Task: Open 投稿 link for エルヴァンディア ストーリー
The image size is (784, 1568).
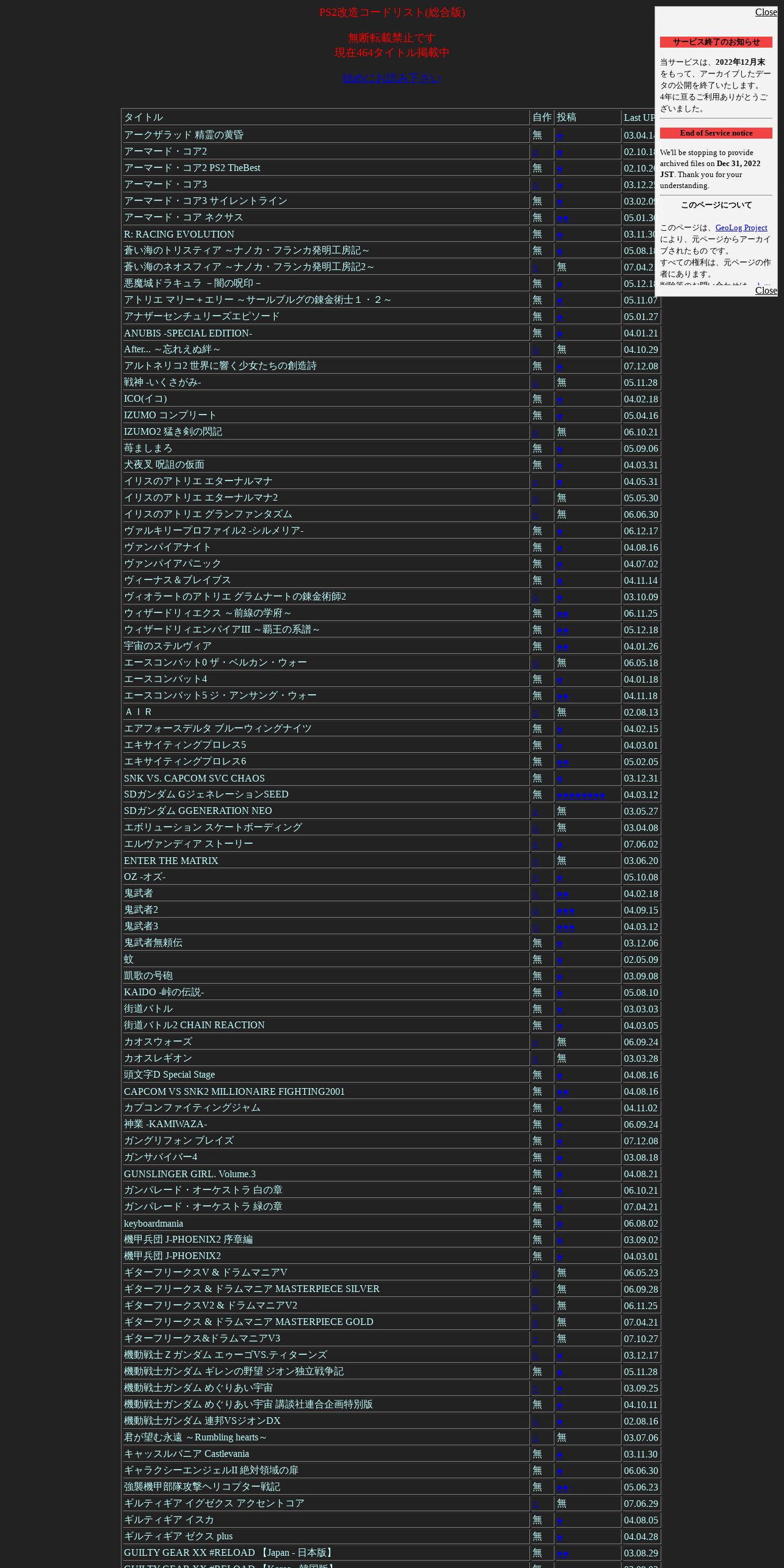Action: pos(560,844)
